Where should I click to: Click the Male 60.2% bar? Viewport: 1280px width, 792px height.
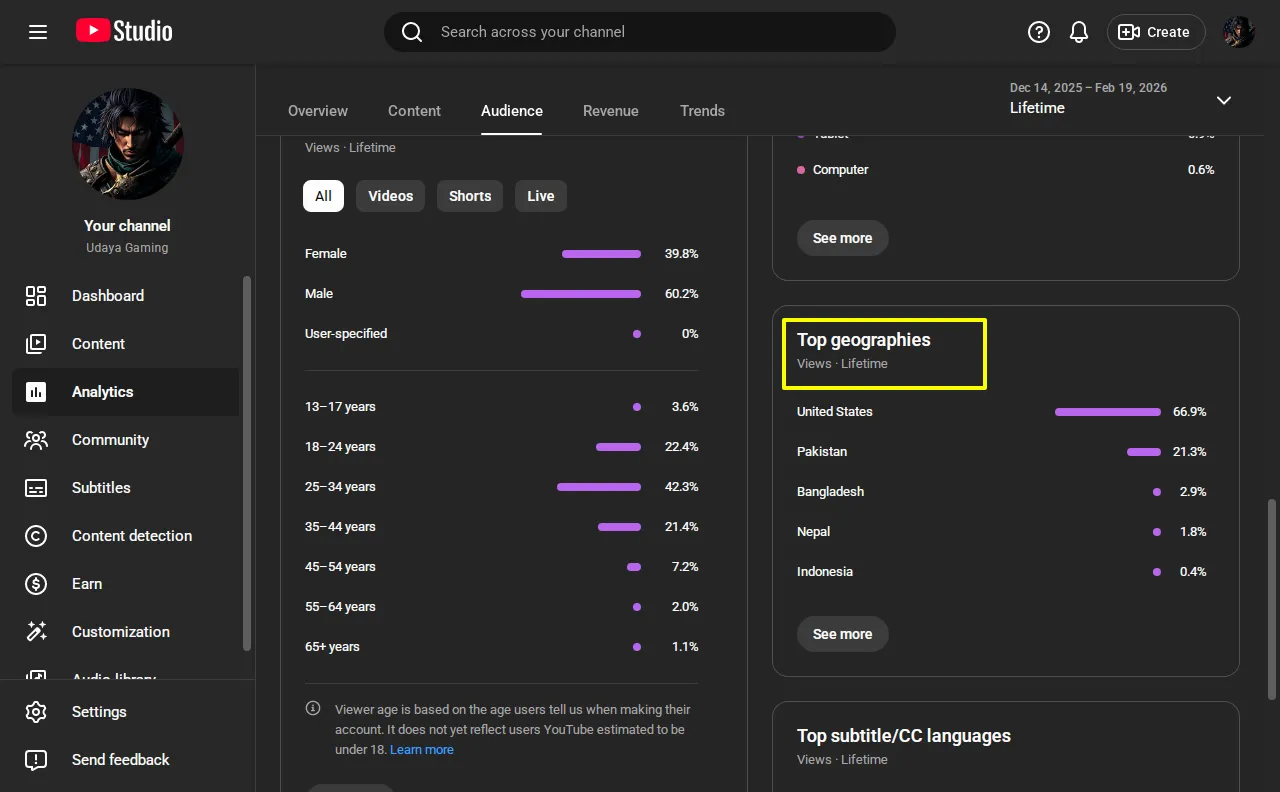[581, 294]
